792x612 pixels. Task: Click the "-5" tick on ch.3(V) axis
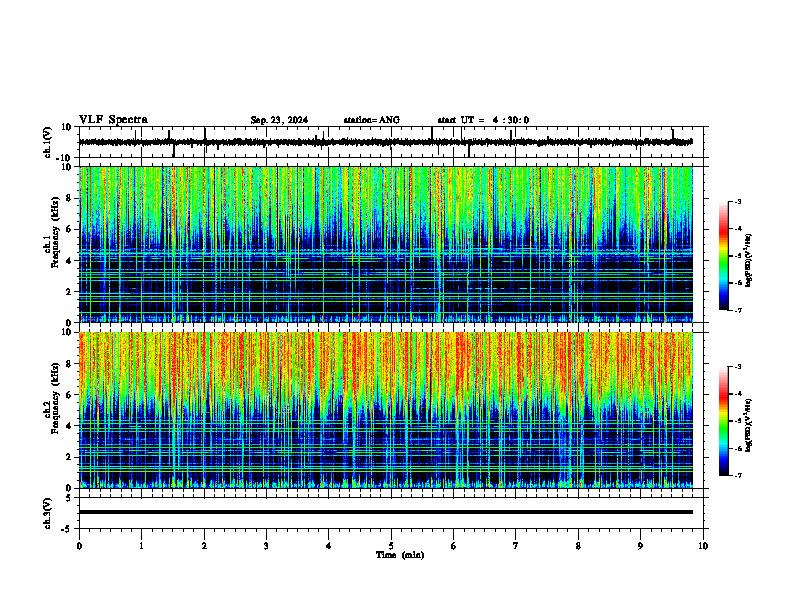(68, 529)
